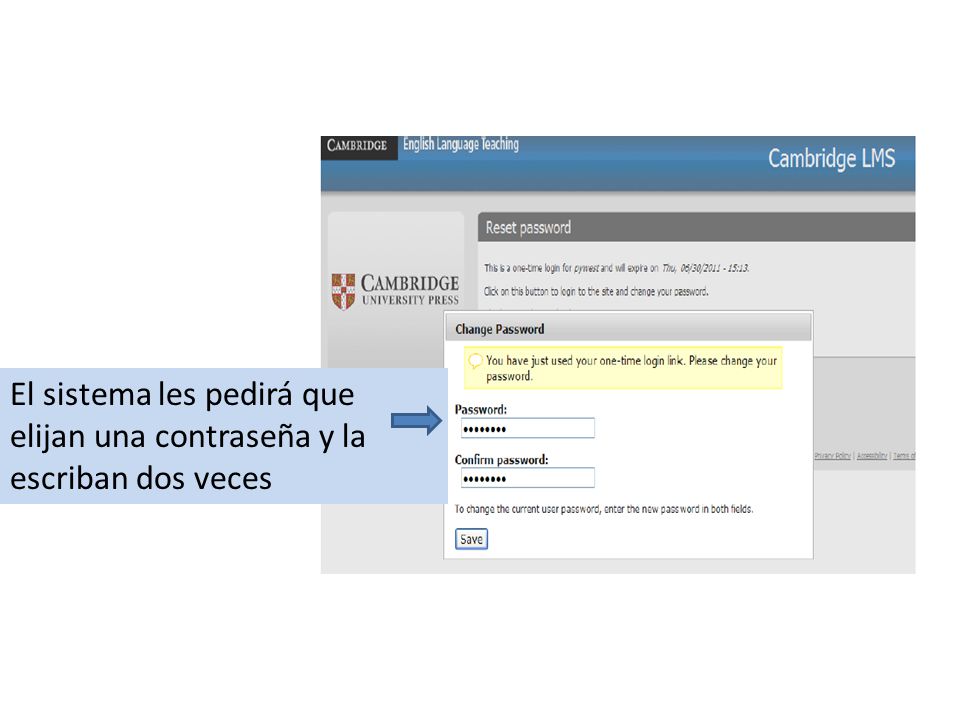The height and width of the screenshot is (720, 960).
Task: Click the Cambridge LMS title
Action: pos(831,159)
